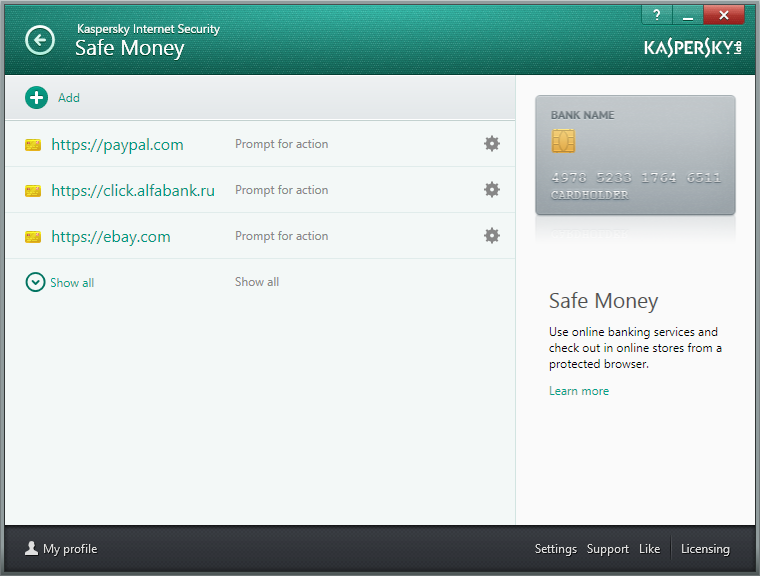The image size is (760, 576).
Task: Open the gear settings for paypal.com
Action: pyautogui.click(x=491, y=144)
